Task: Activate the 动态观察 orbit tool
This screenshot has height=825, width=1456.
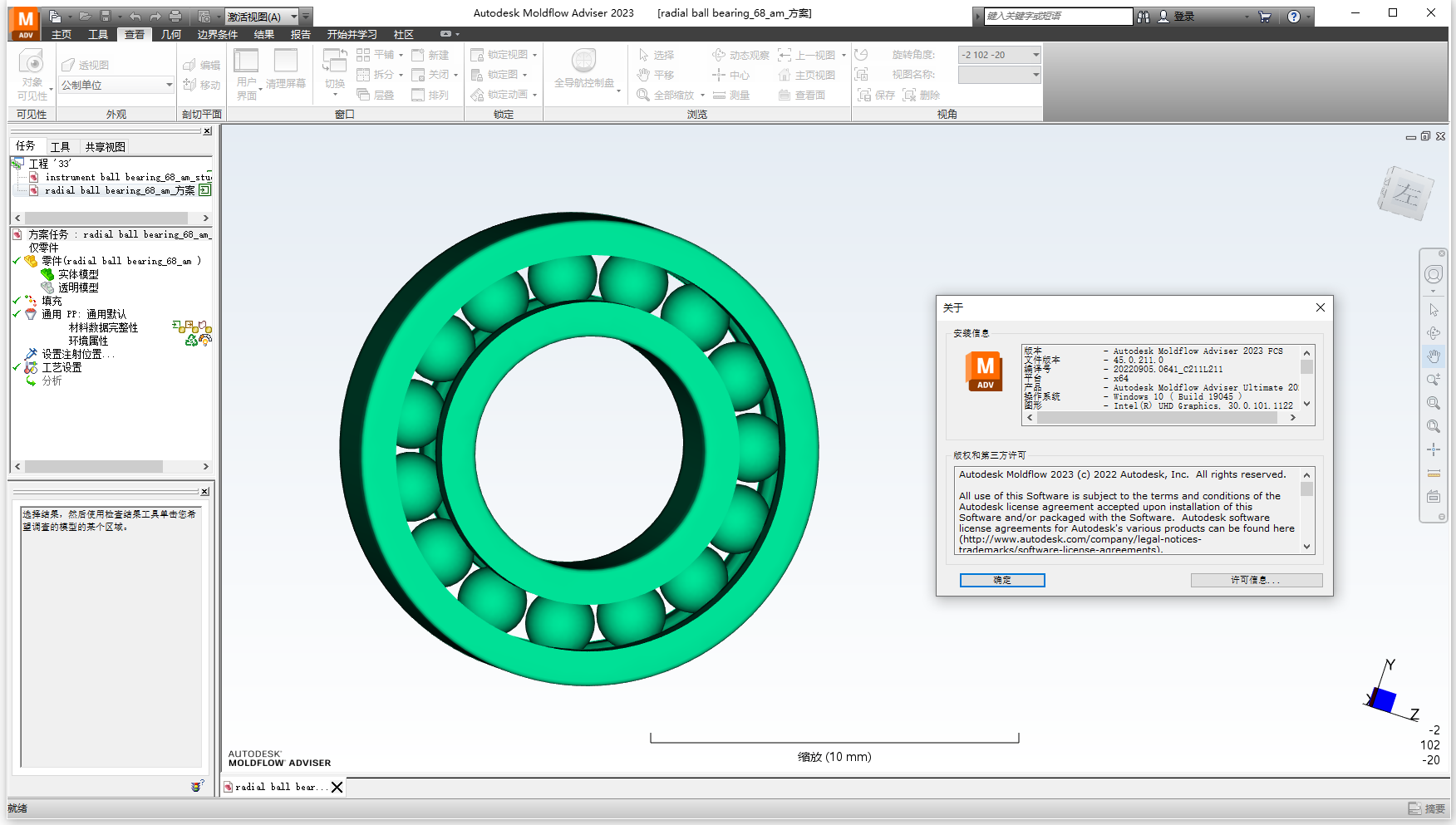Action: coord(740,55)
